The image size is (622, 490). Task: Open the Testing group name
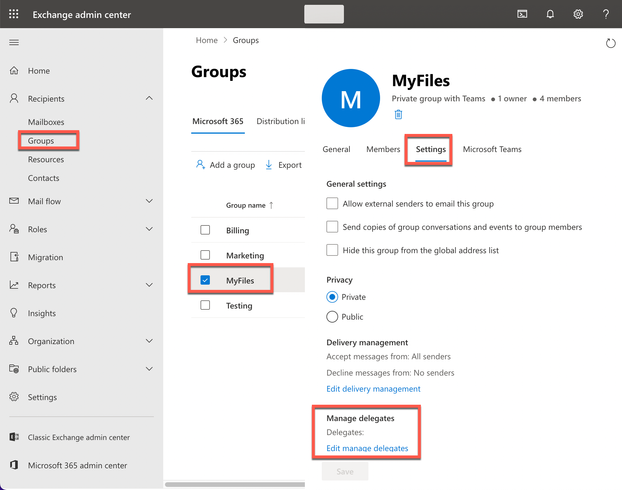point(239,306)
